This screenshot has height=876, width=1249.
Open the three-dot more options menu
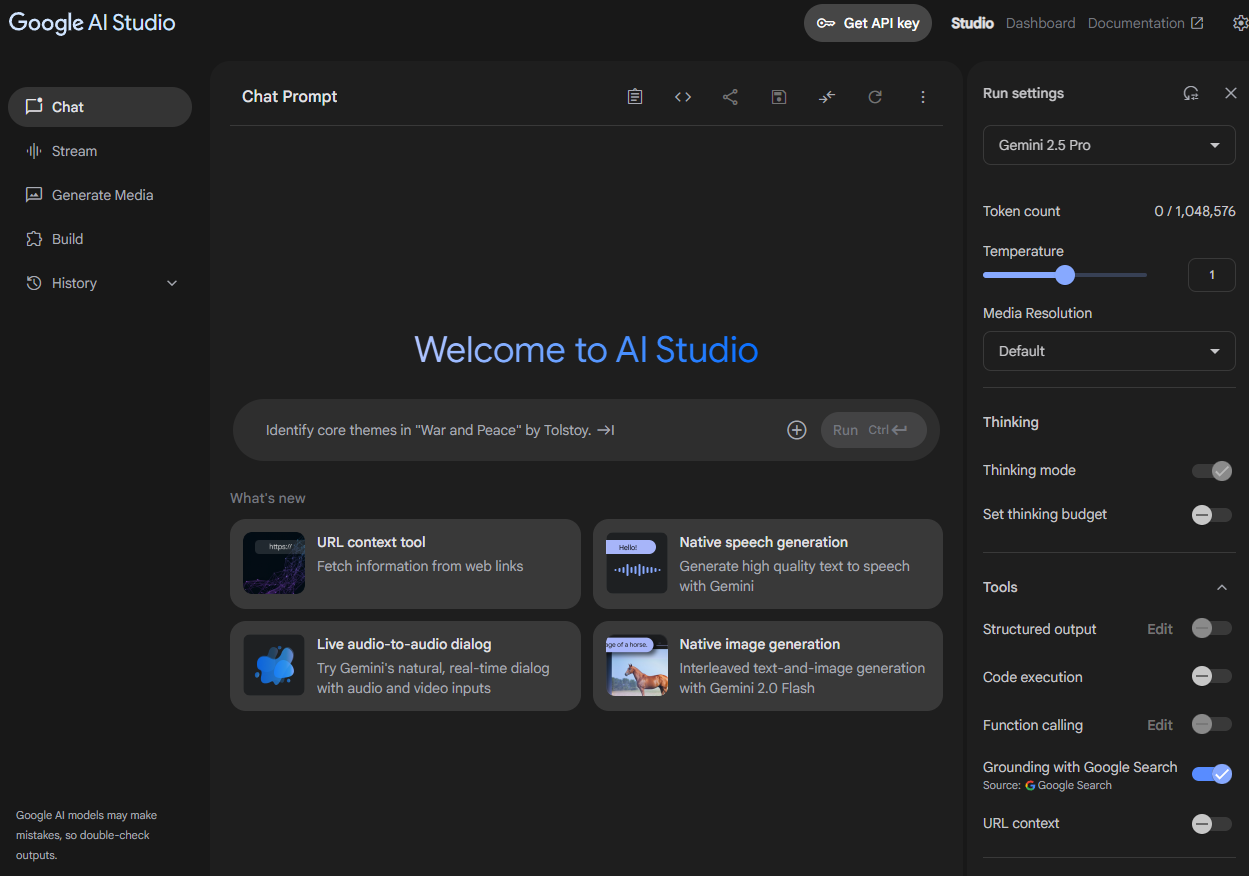coord(923,97)
